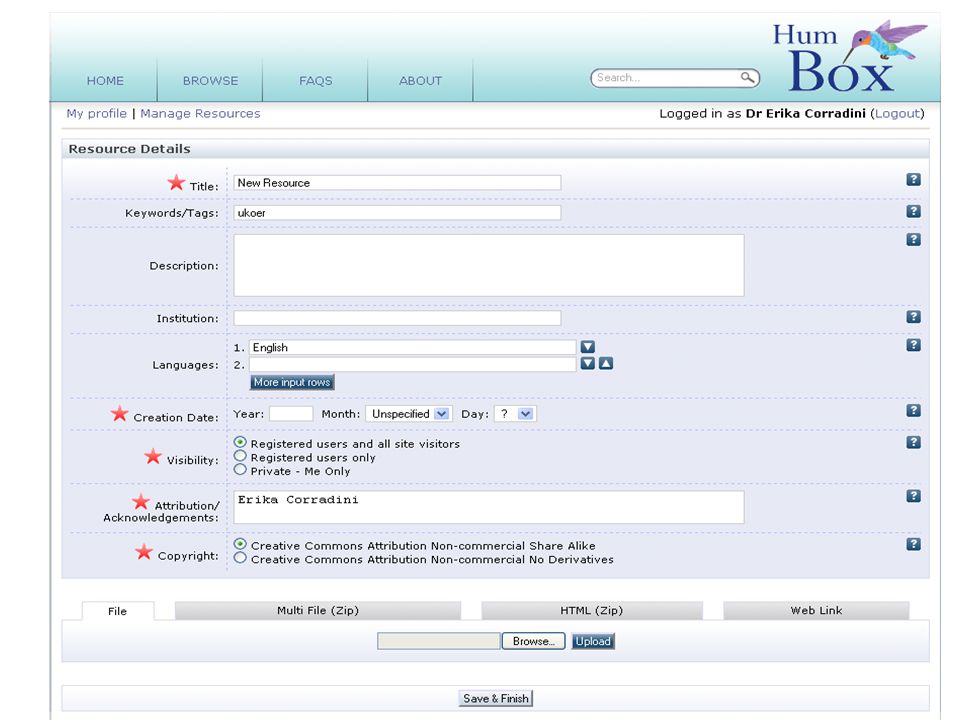960x720 pixels.
Task: Click the Year input field
Action: pos(291,414)
